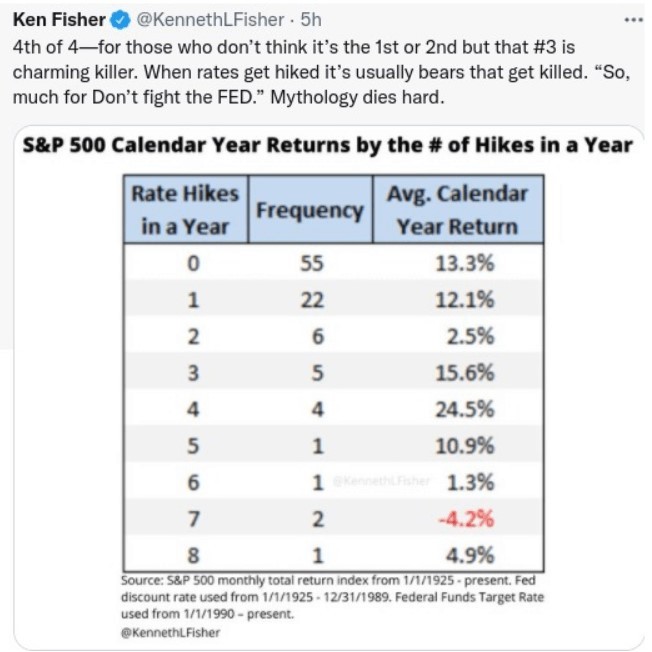Select the 'Avg. Calendar Year Return' header
Screen dimensions: 652x652
(x=457, y=209)
